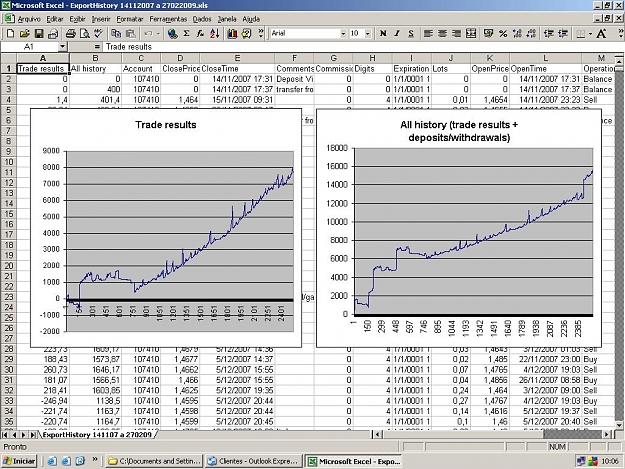Copy selection with the Copy icon

click(116, 33)
